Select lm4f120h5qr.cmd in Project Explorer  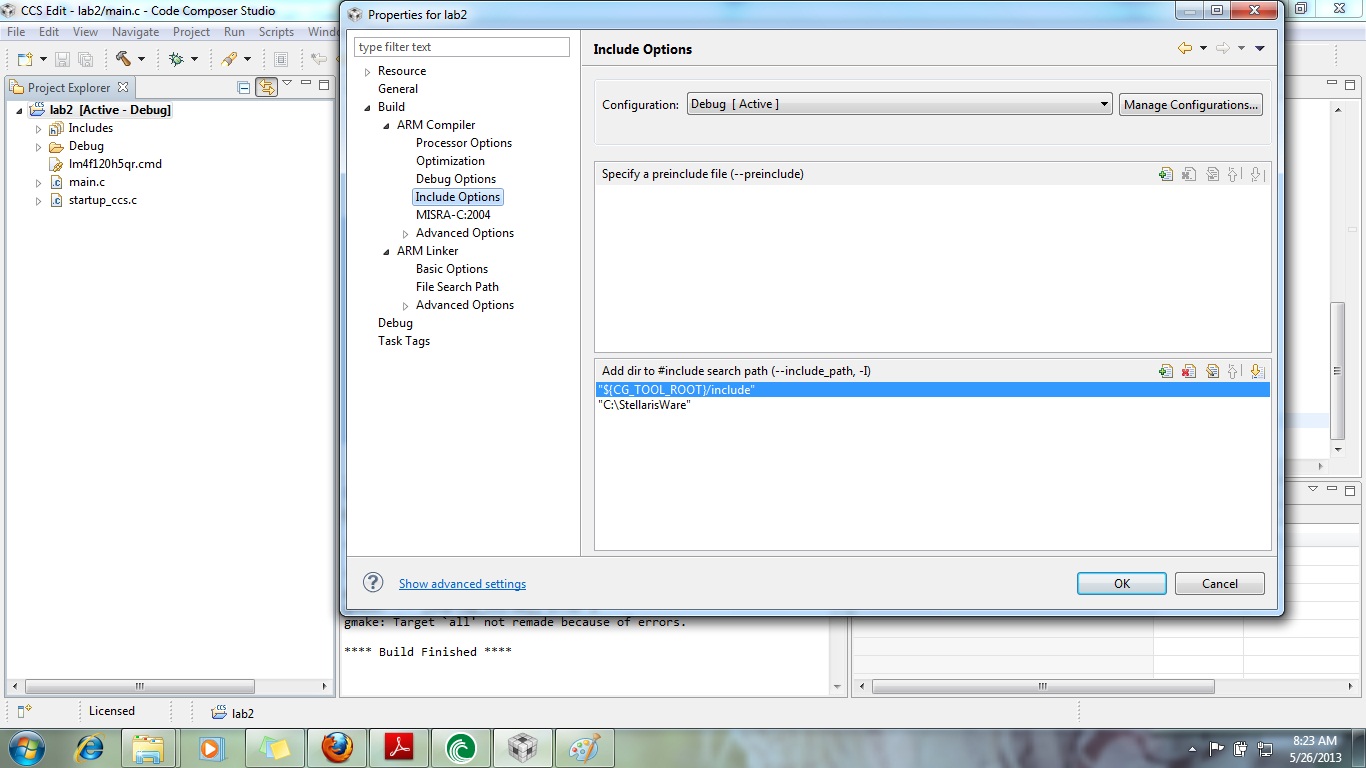click(115, 164)
